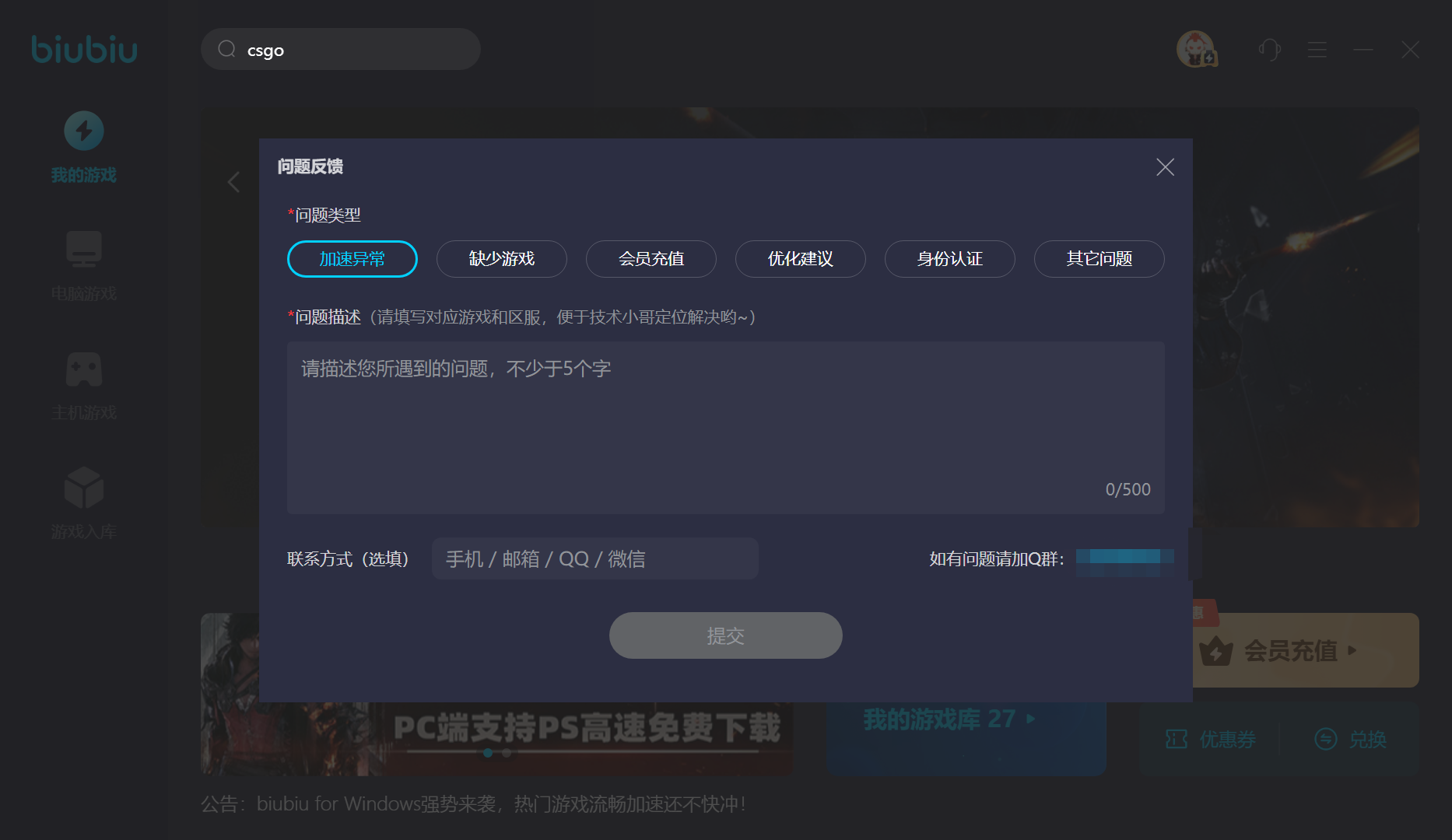
Task: Pick 优化建议 problem type
Action: (x=800, y=259)
